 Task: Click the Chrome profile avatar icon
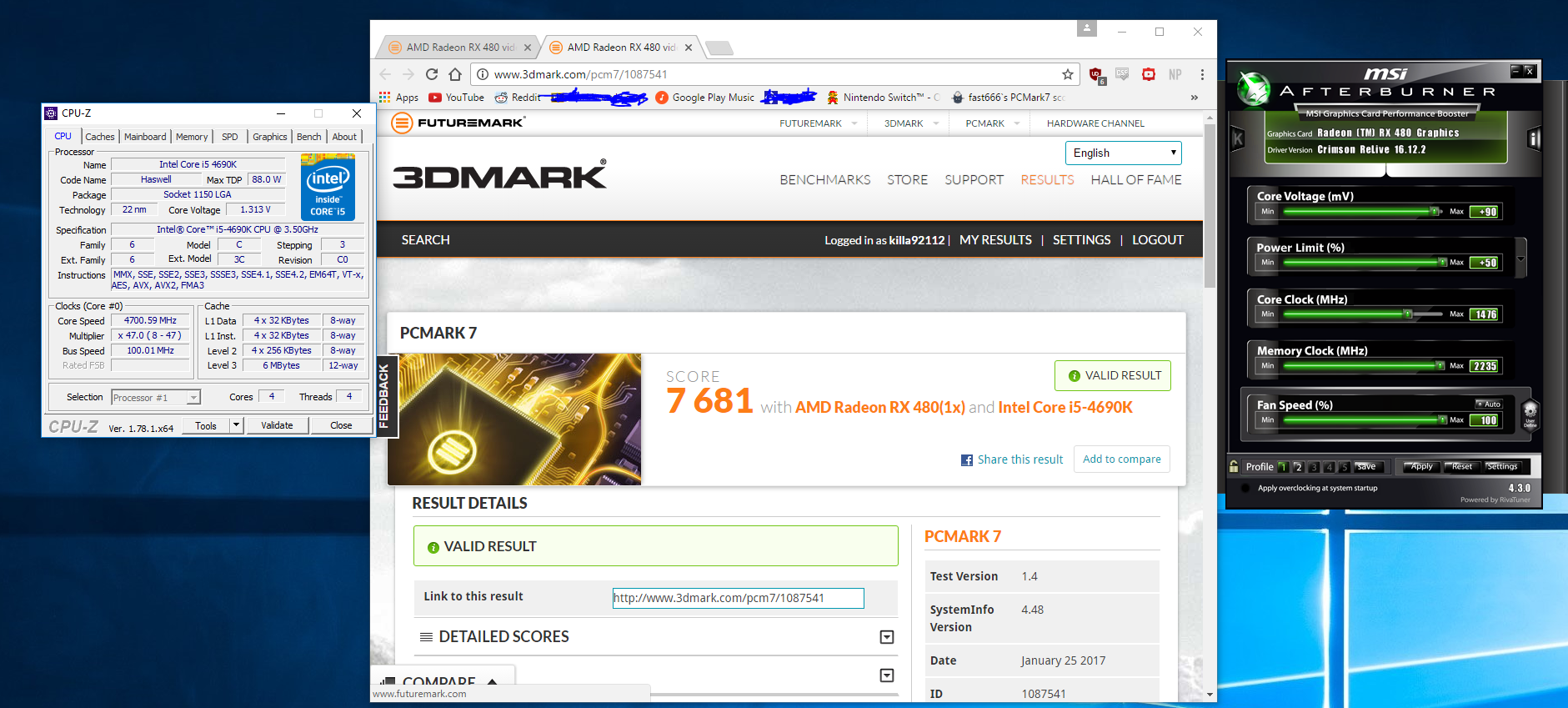click(x=1087, y=28)
